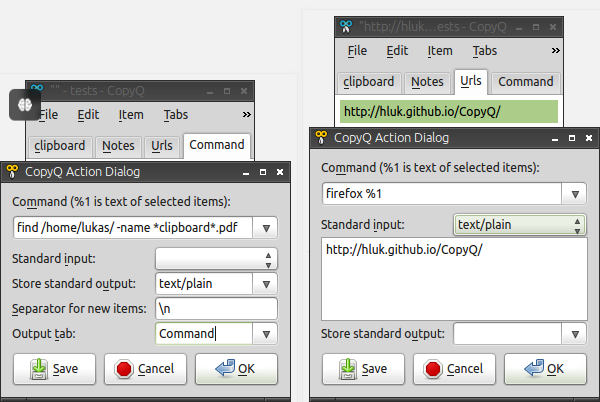Image resolution: width=600 pixels, height=402 pixels.
Task: Open the Tabs menu in the Urls CopyQ window
Action: 484,51
